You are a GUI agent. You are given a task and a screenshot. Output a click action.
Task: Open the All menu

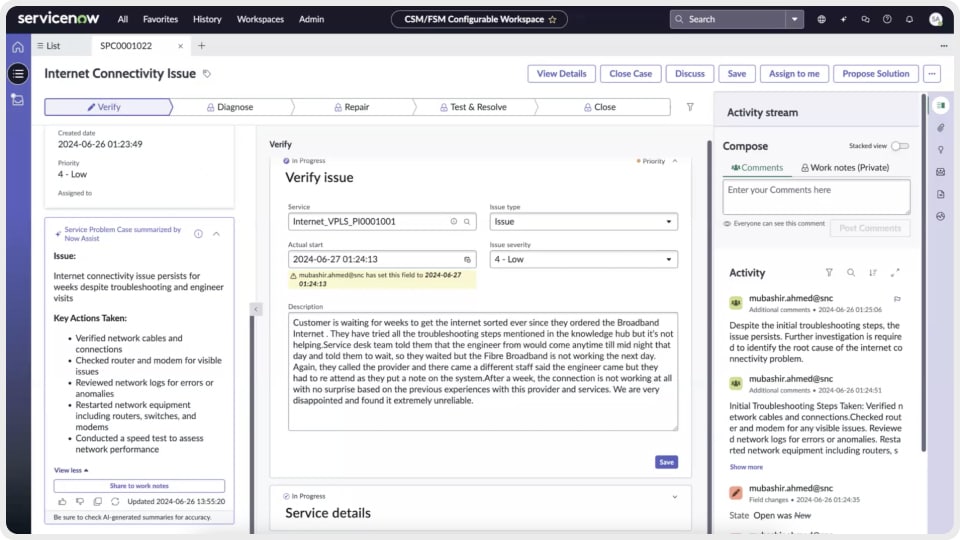click(123, 19)
